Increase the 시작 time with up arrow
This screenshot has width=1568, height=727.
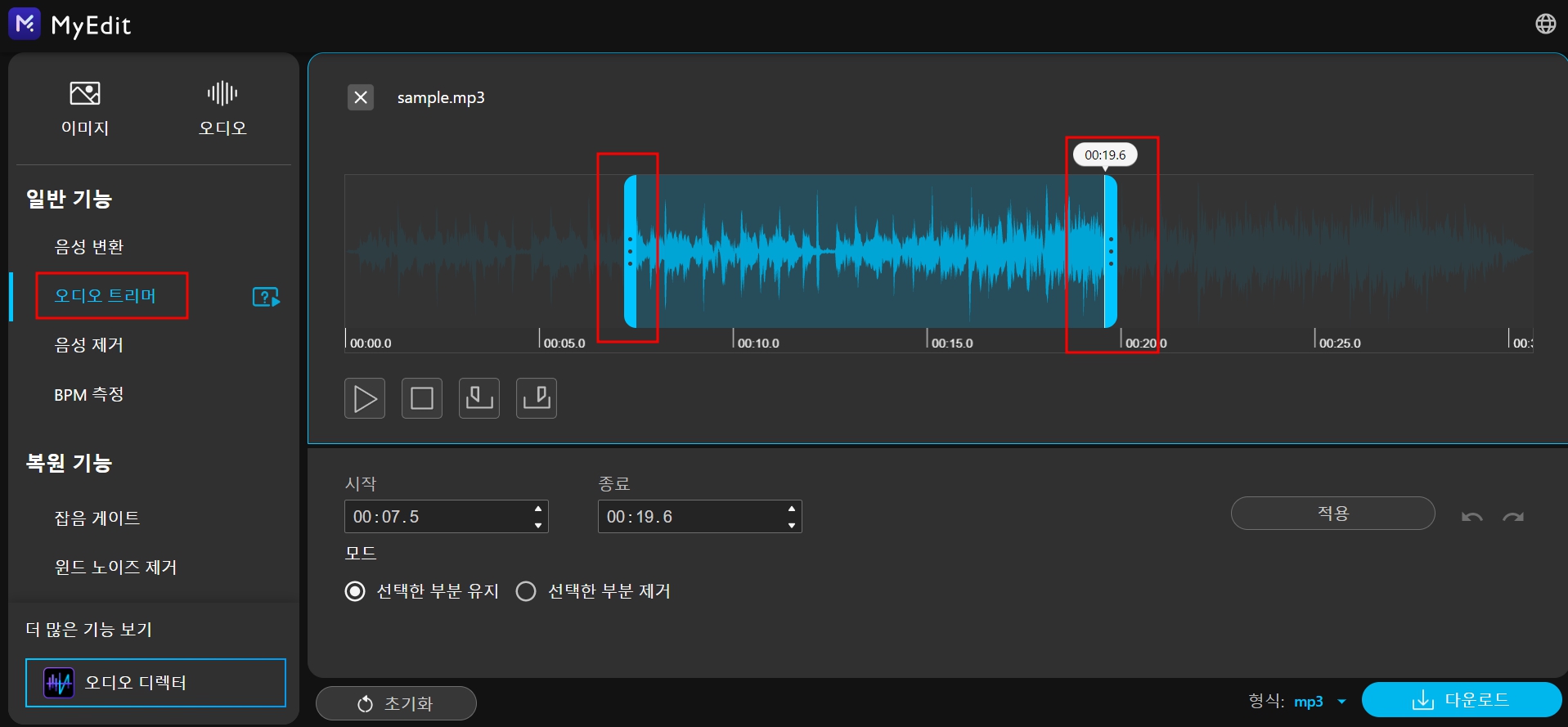tap(537, 509)
